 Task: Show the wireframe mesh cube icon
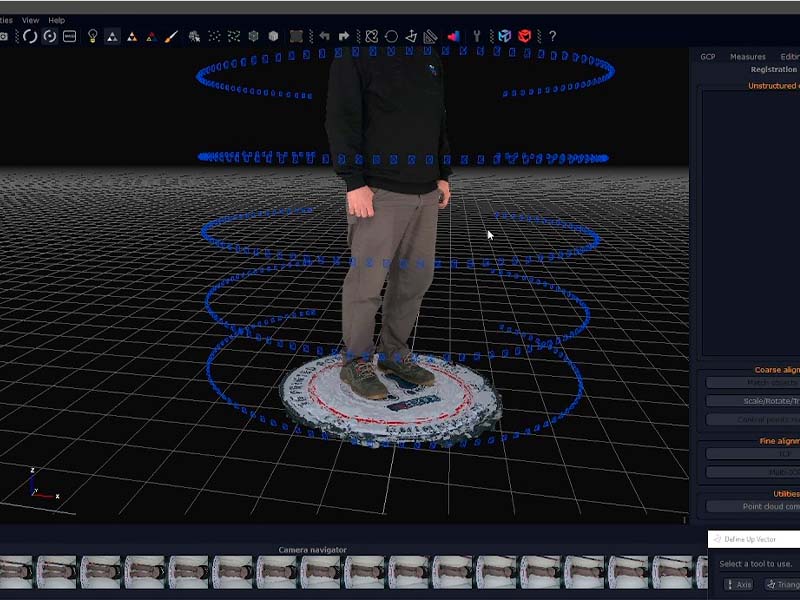click(254, 36)
